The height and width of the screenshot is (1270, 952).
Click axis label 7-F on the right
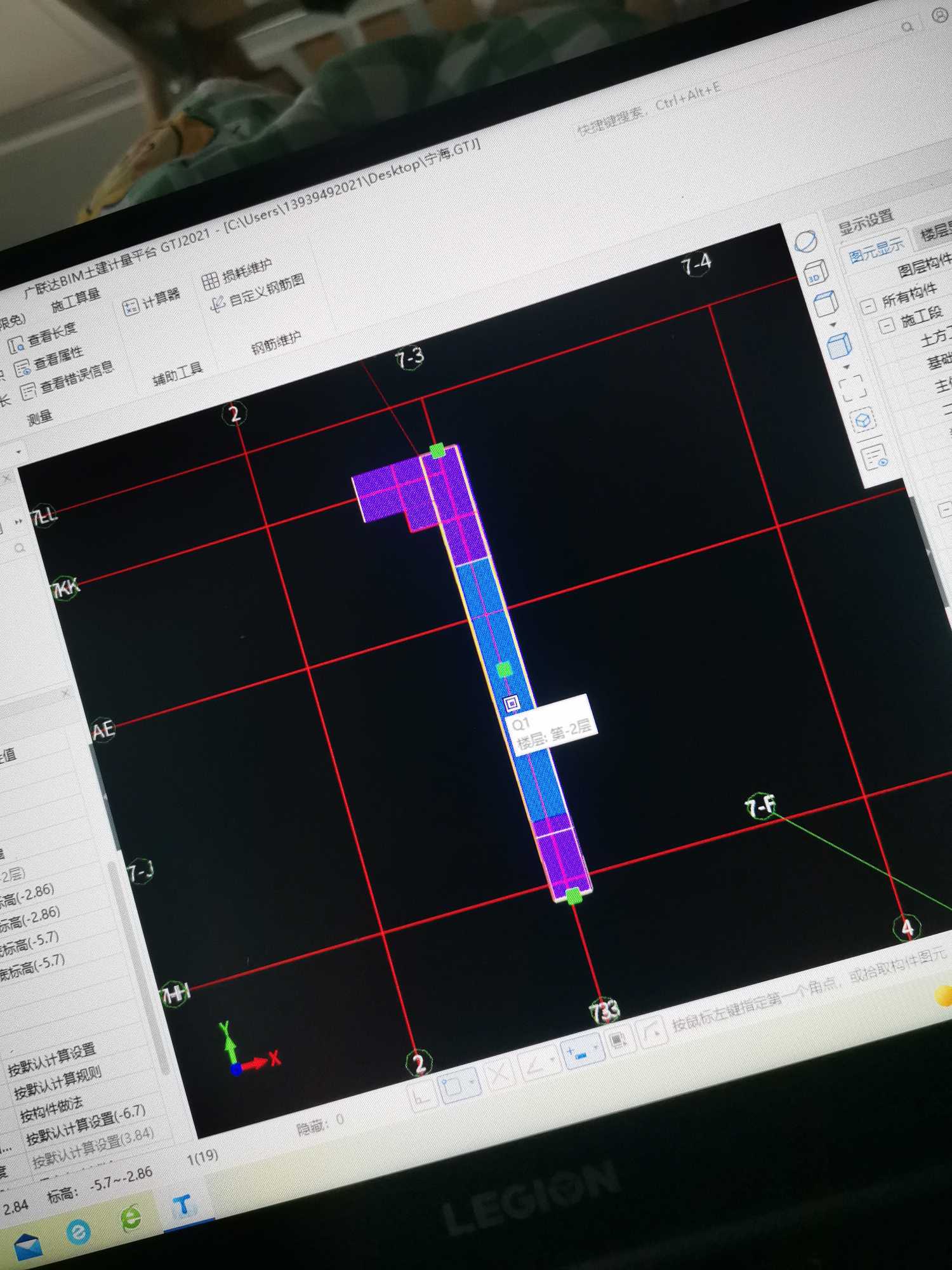760,806
